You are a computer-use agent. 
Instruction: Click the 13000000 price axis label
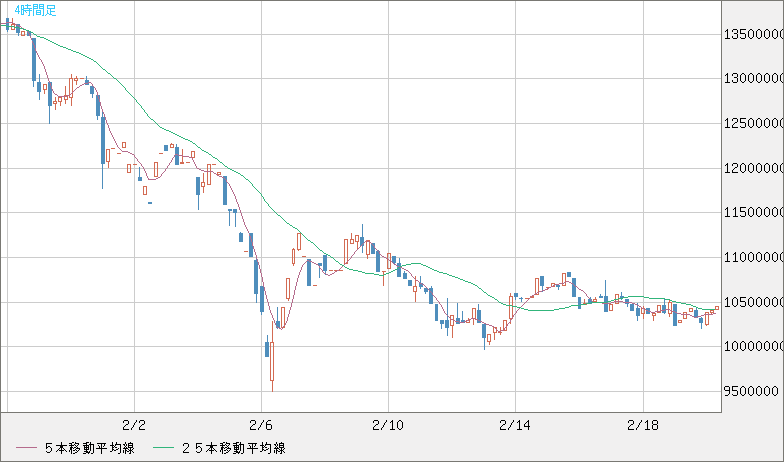click(754, 78)
